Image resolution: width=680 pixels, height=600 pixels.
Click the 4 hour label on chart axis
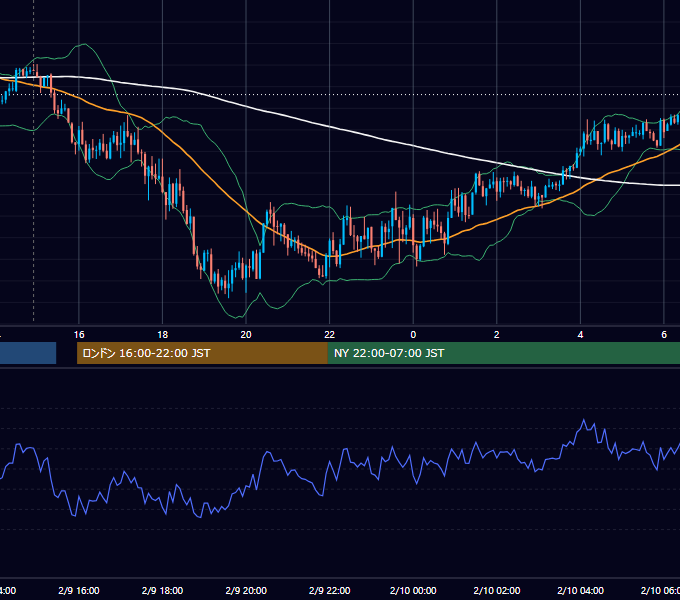580,335
